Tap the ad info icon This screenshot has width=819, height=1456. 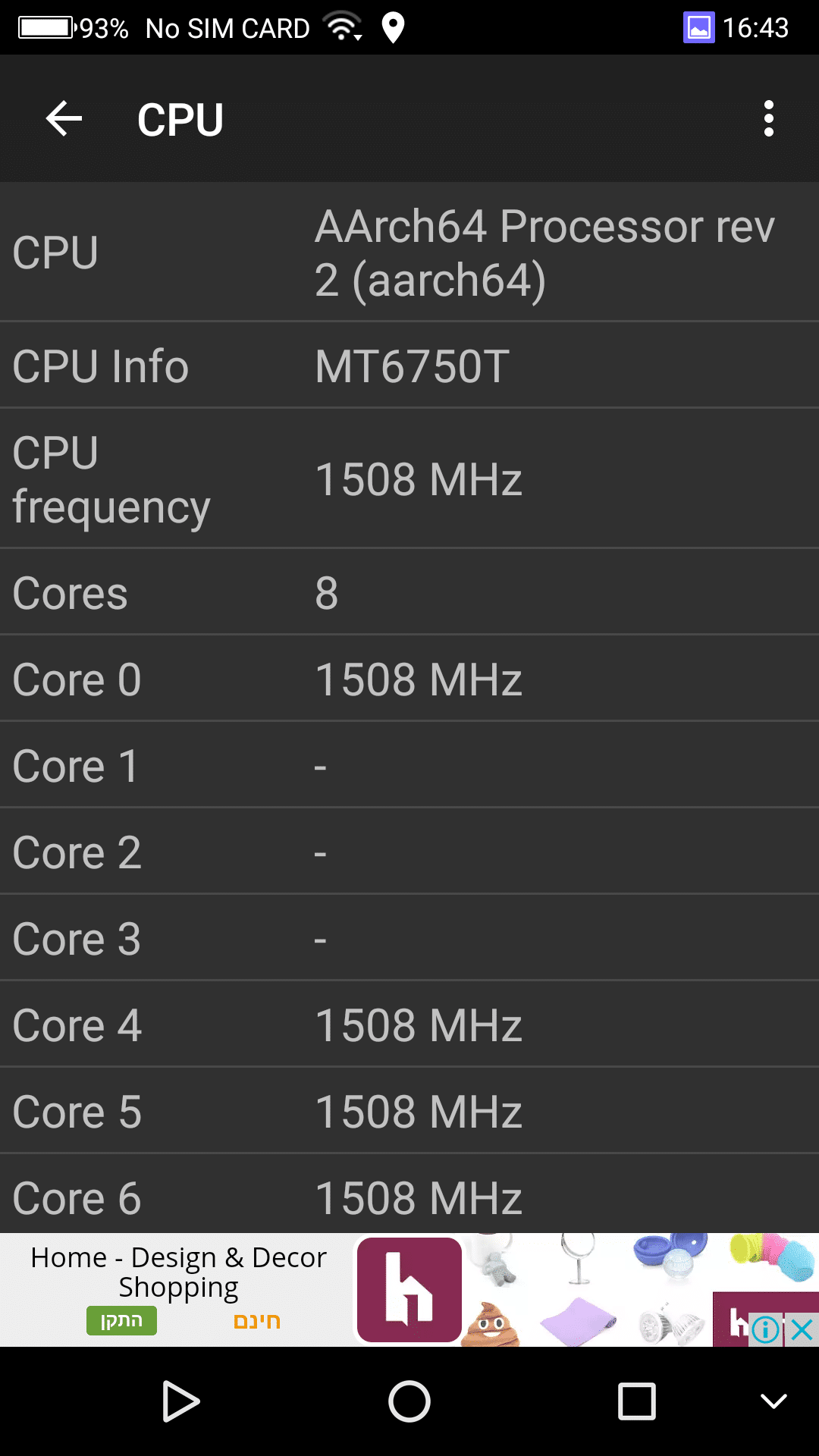pos(766,1329)
